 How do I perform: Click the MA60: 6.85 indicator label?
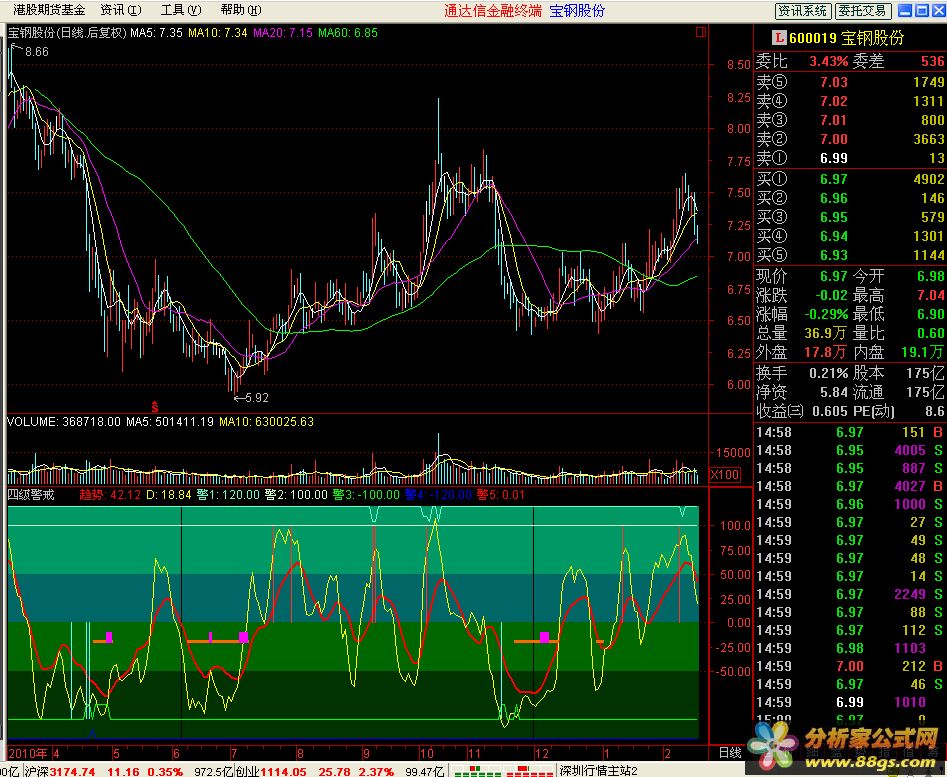point(348,33)
